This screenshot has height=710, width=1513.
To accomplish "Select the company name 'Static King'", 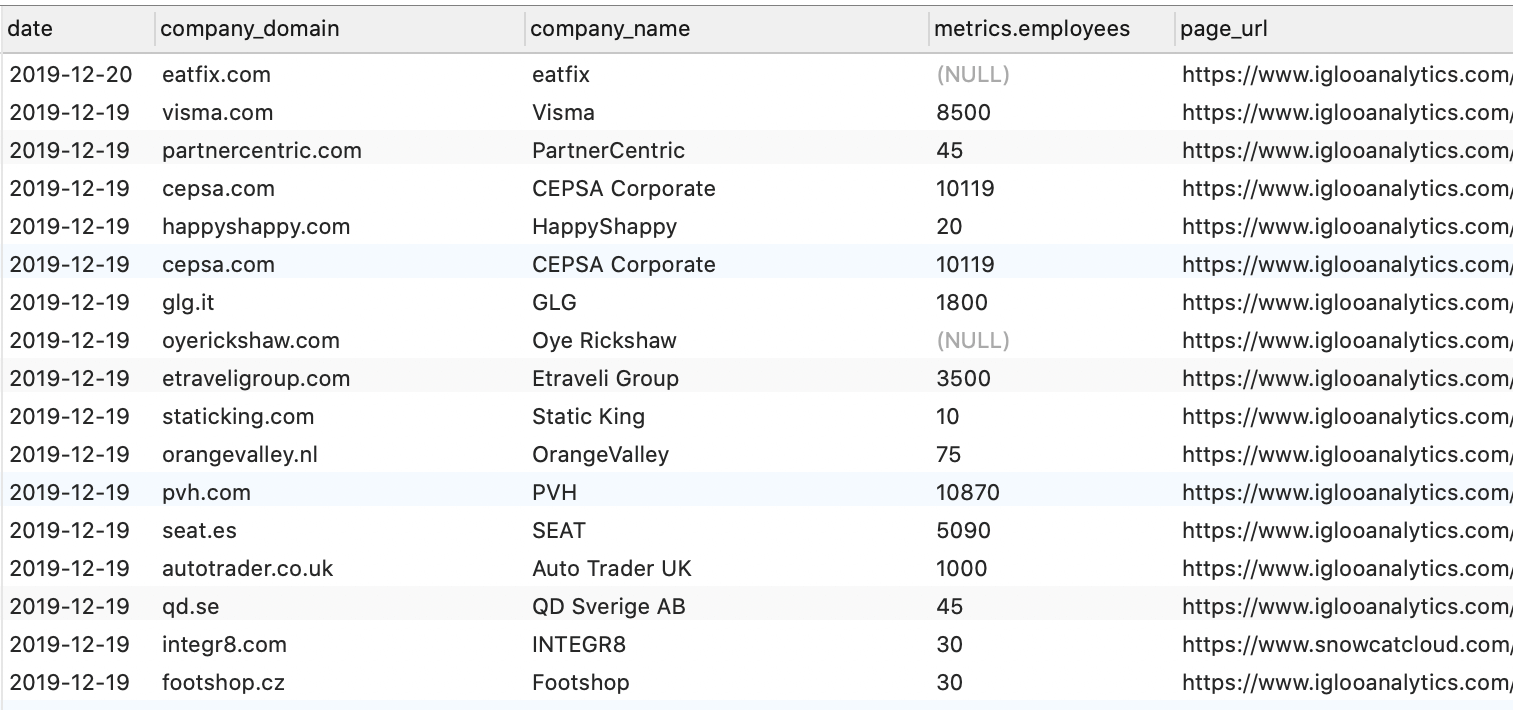I will click(588, 417).
